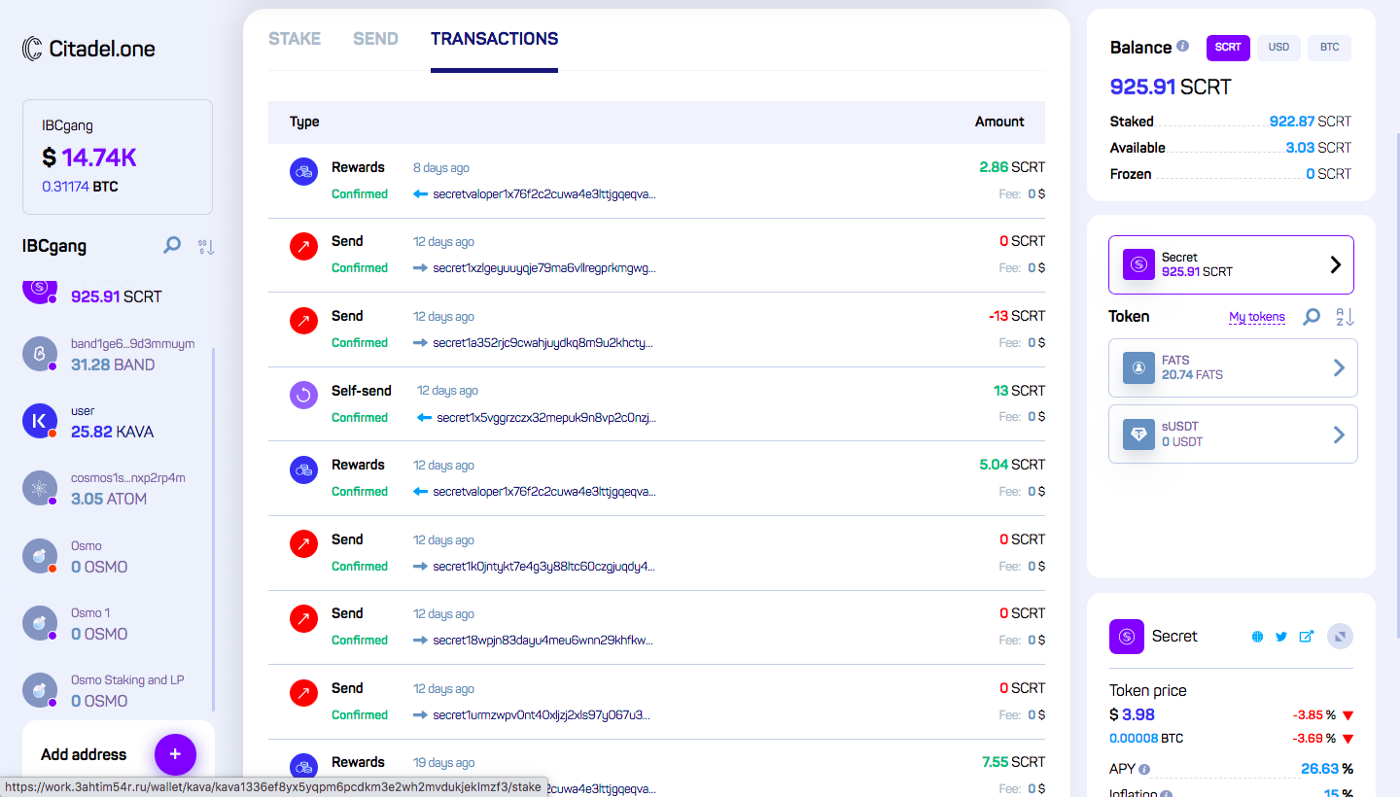
Task: Show balance in SCRT
Action: [1228, 47]
